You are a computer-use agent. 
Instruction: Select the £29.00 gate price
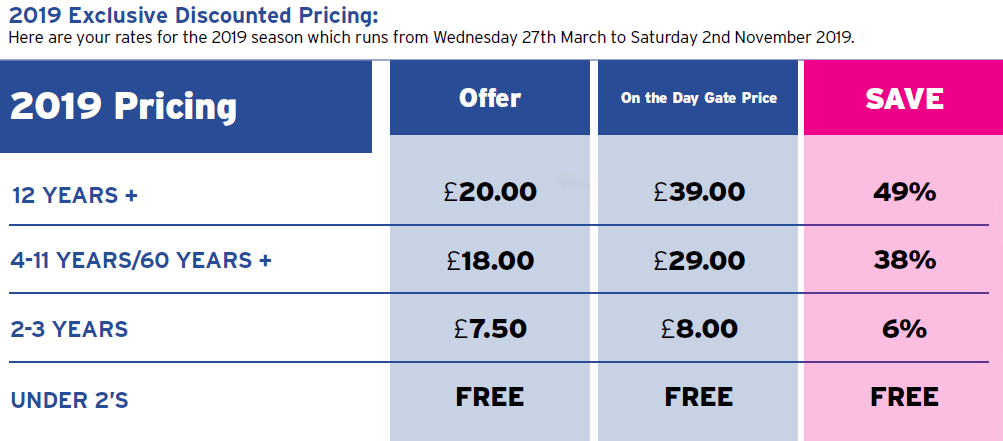(x=699, y=261)
